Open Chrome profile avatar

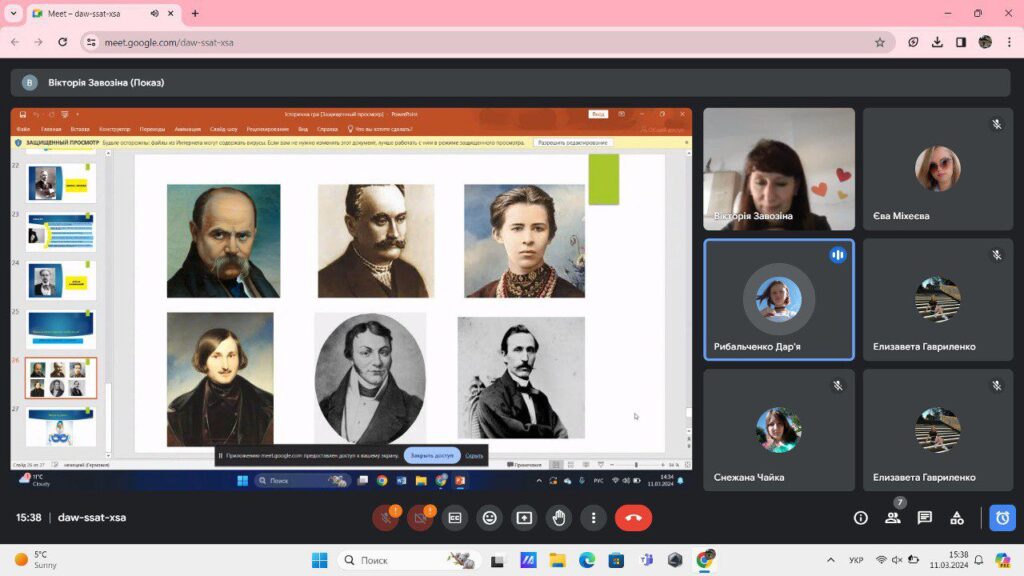pos(985,42)
